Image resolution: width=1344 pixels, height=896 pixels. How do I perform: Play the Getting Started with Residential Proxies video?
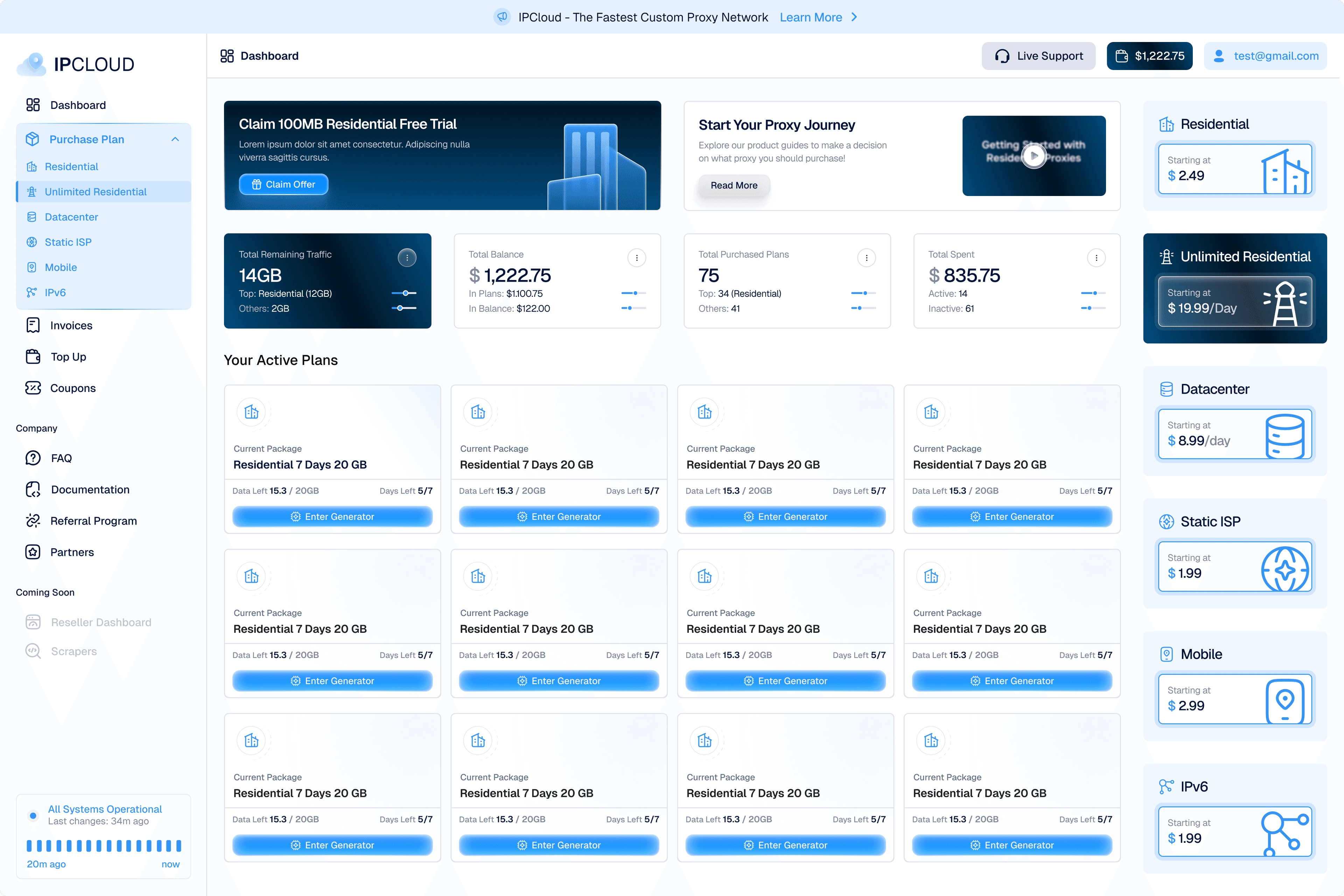[1033, 155]
